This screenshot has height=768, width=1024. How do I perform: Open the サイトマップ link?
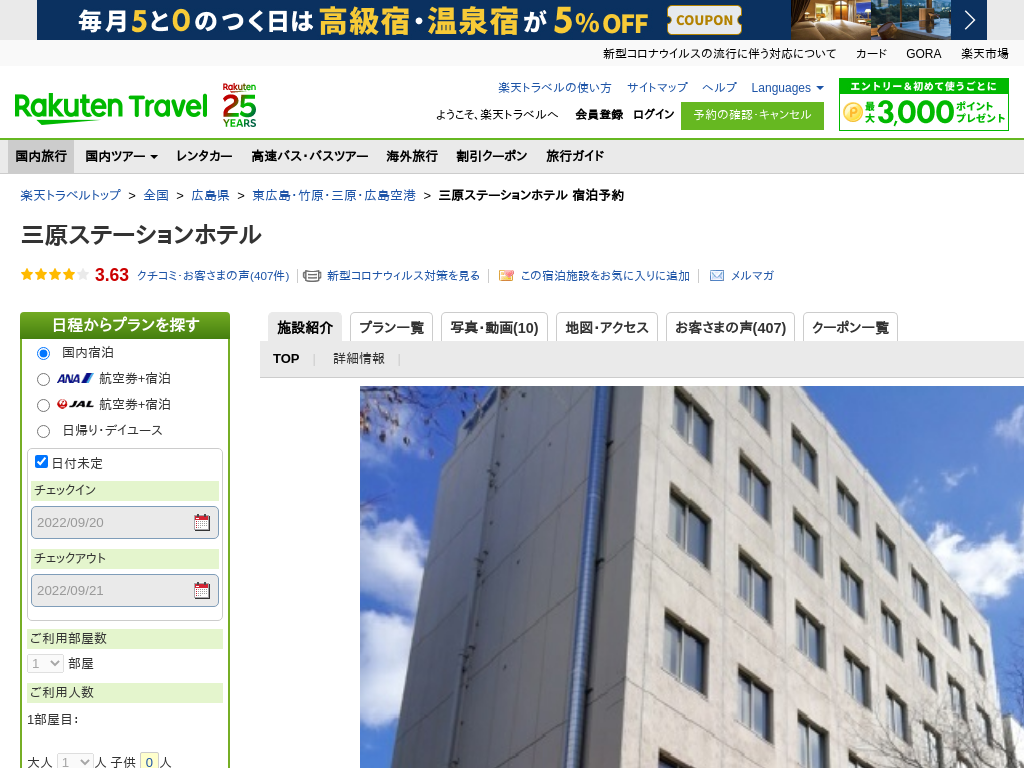[x=657, y=88]
